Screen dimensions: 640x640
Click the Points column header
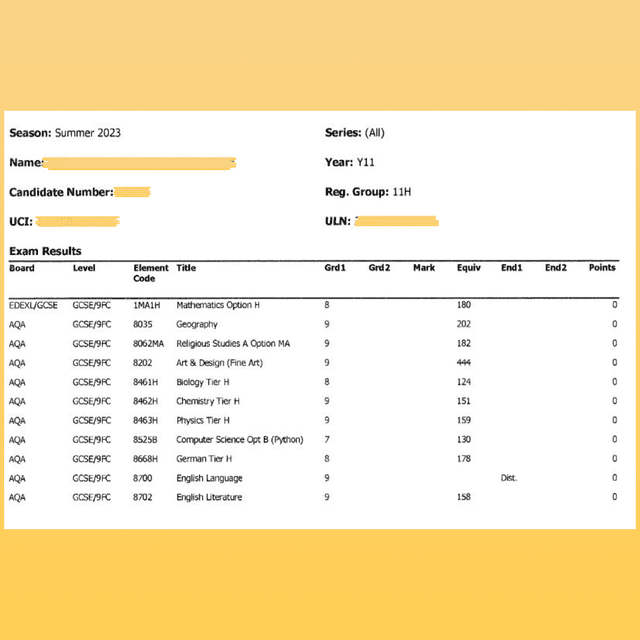pyautogui.click(x=602, y=268)
